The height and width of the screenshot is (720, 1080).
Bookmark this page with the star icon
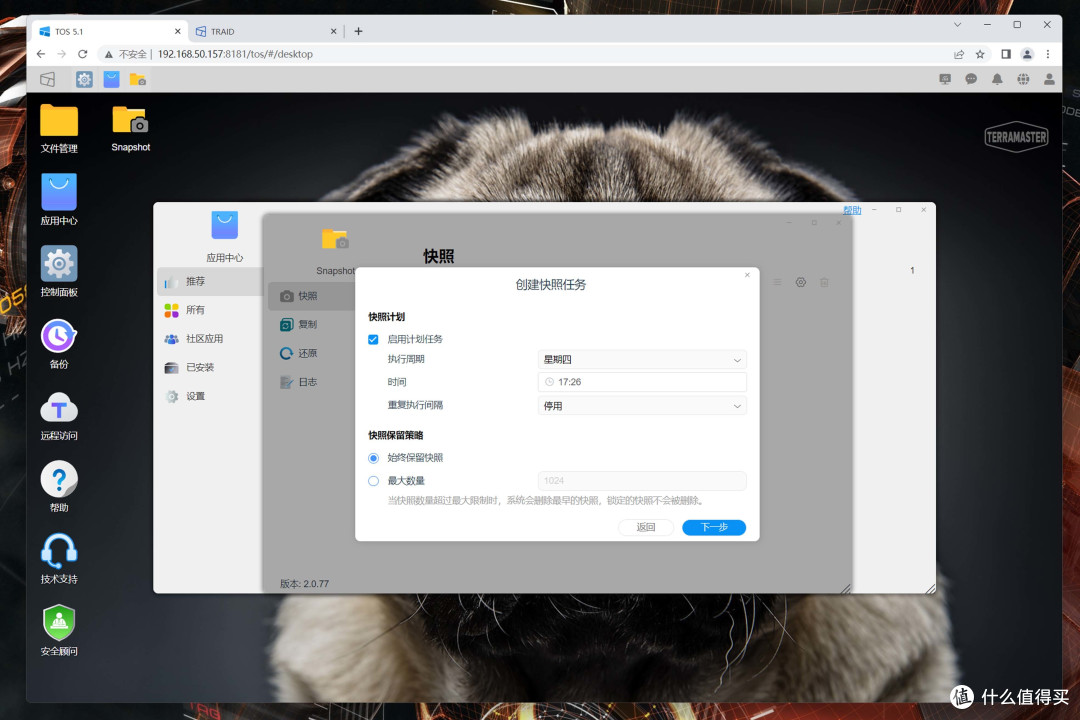pos(980,54)
